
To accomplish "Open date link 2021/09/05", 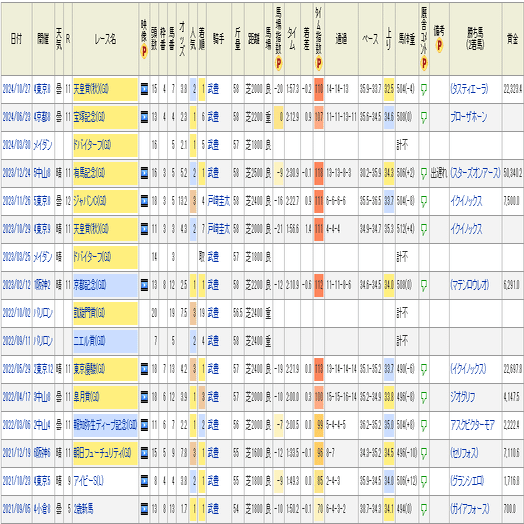I will [x=16, y=510].
